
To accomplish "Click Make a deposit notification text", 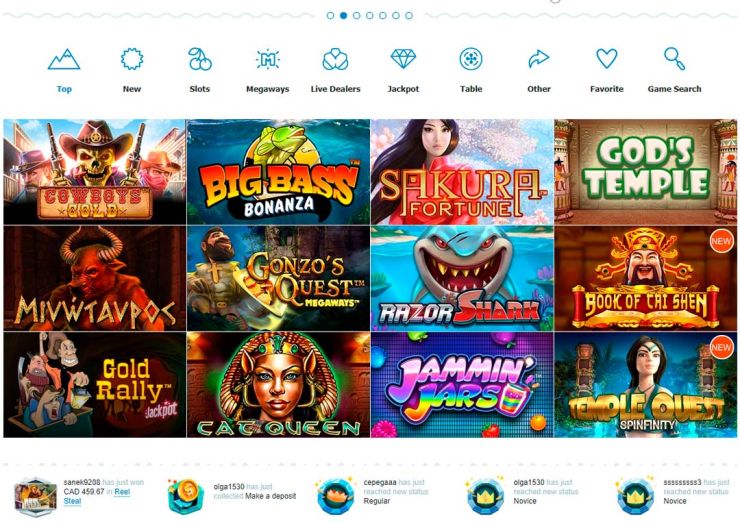I will 271,496.
